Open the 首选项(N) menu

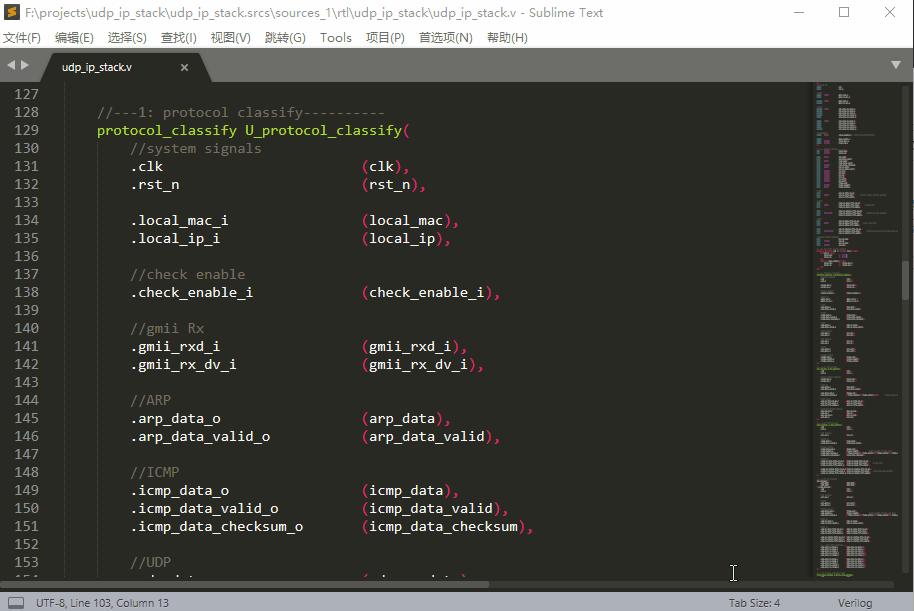[445, 38]
